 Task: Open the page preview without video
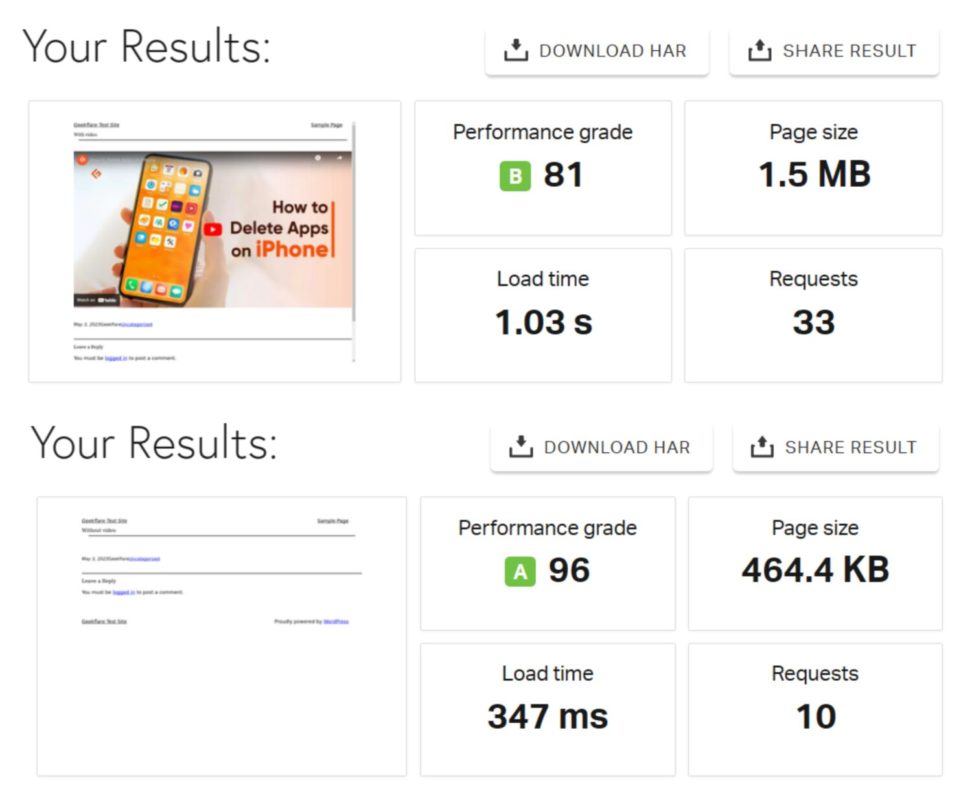click(x=222, y=636)
